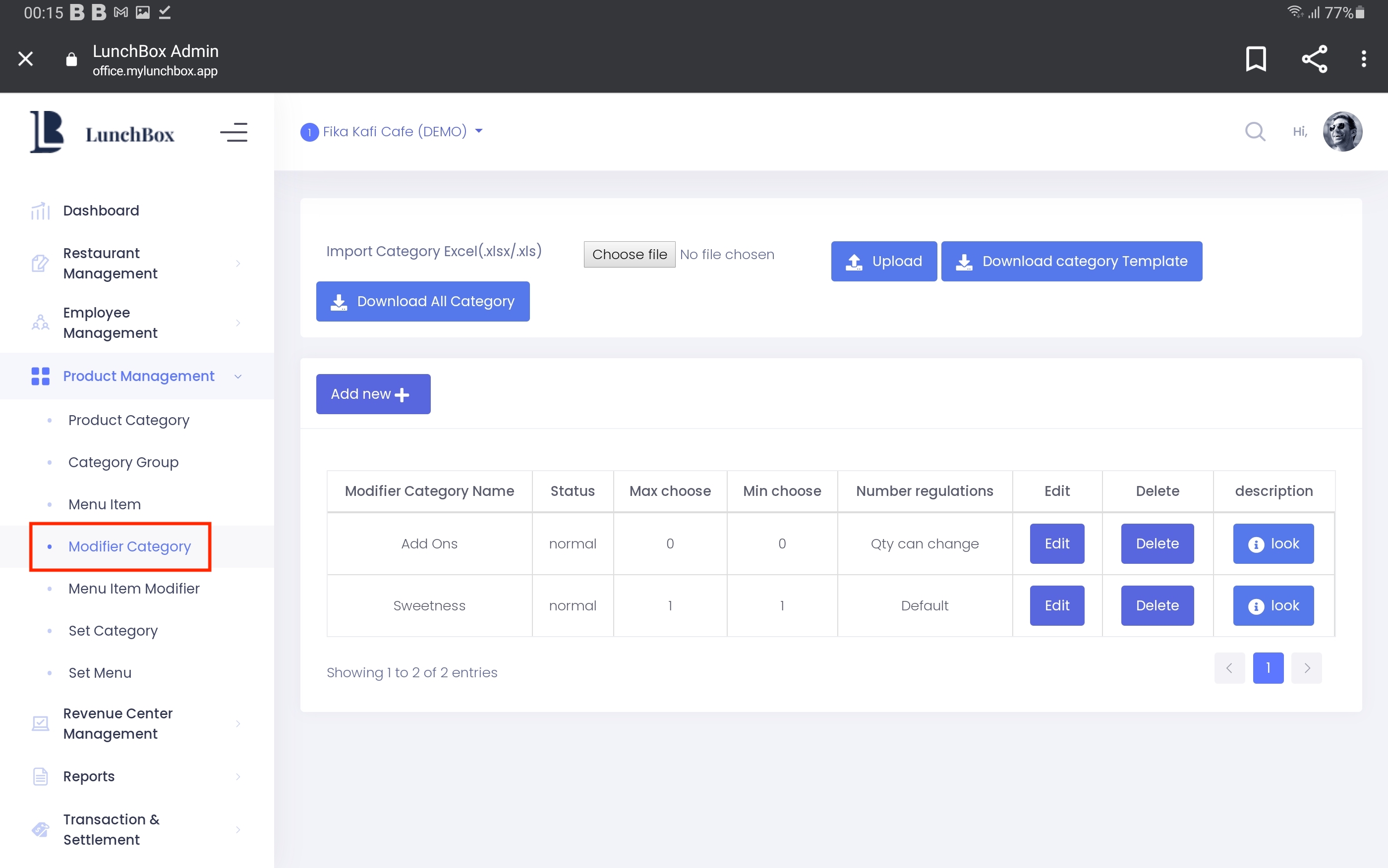Tap the browser share icon
1388x868 pixels.
click(1314, 58)
